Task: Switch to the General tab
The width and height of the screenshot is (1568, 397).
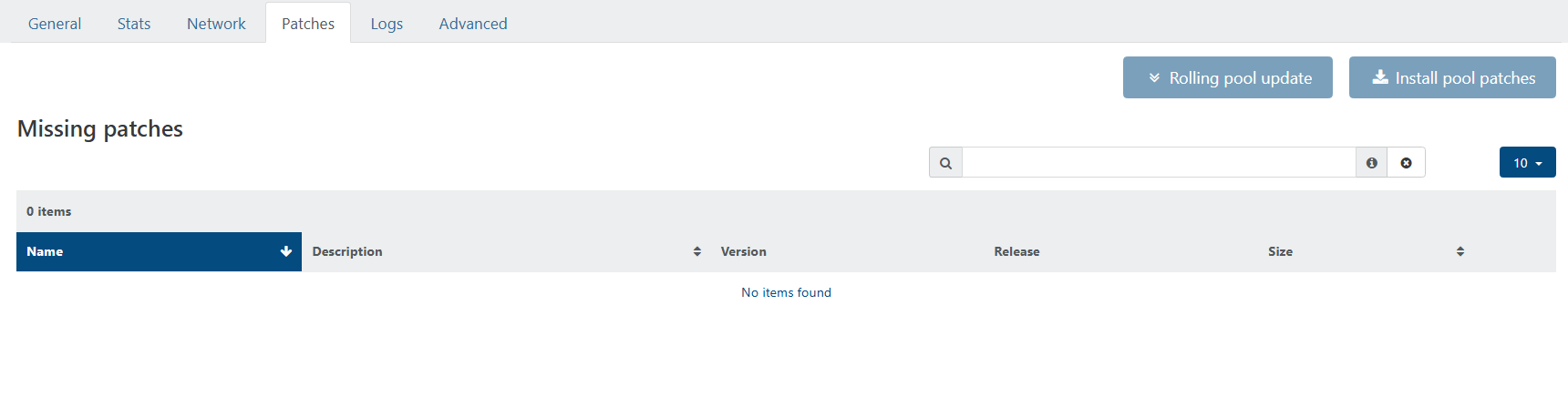Action: [x=55, y=24]
